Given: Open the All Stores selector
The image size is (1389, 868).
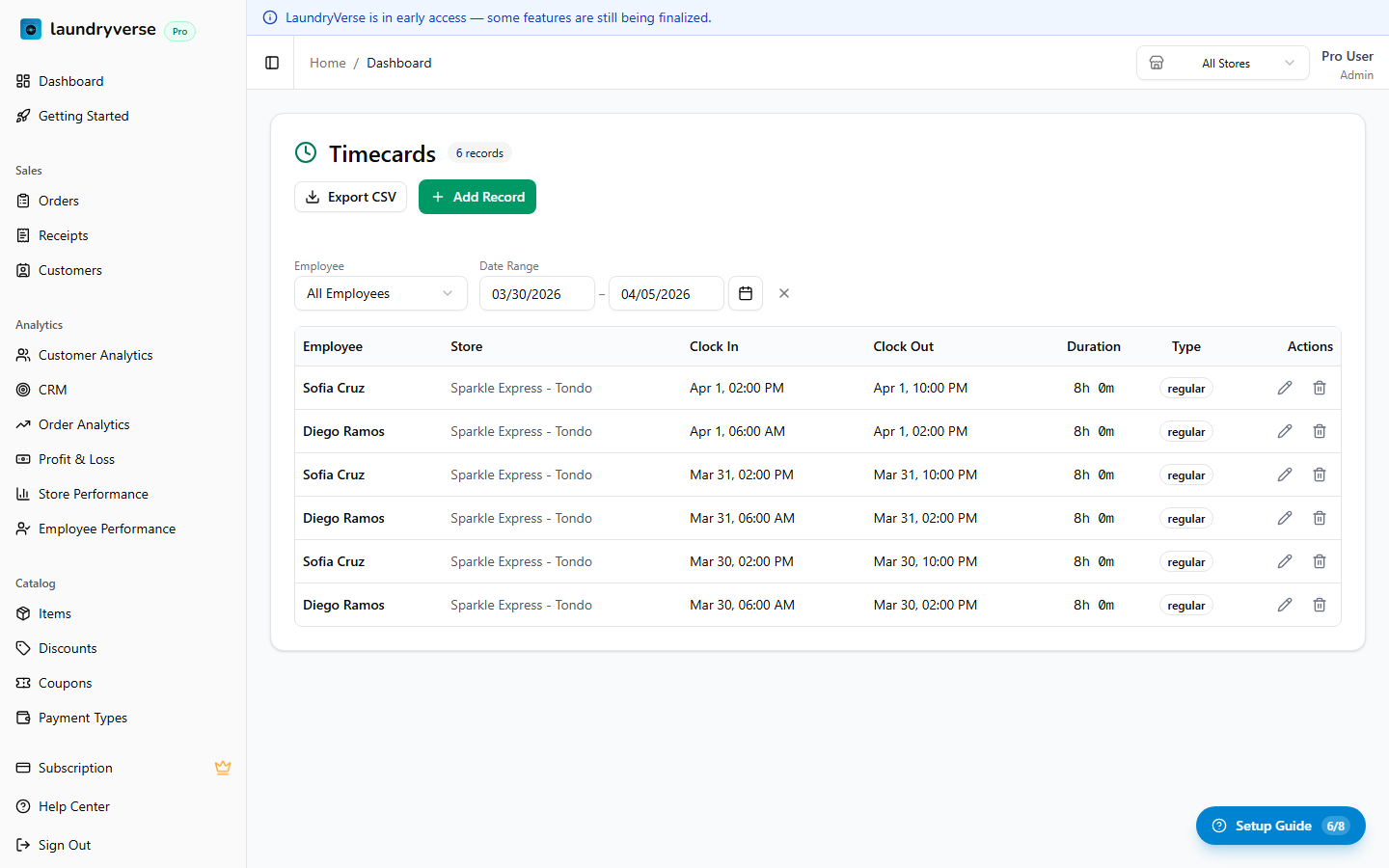Looking at the screenshot, I should coord(1223,63).
